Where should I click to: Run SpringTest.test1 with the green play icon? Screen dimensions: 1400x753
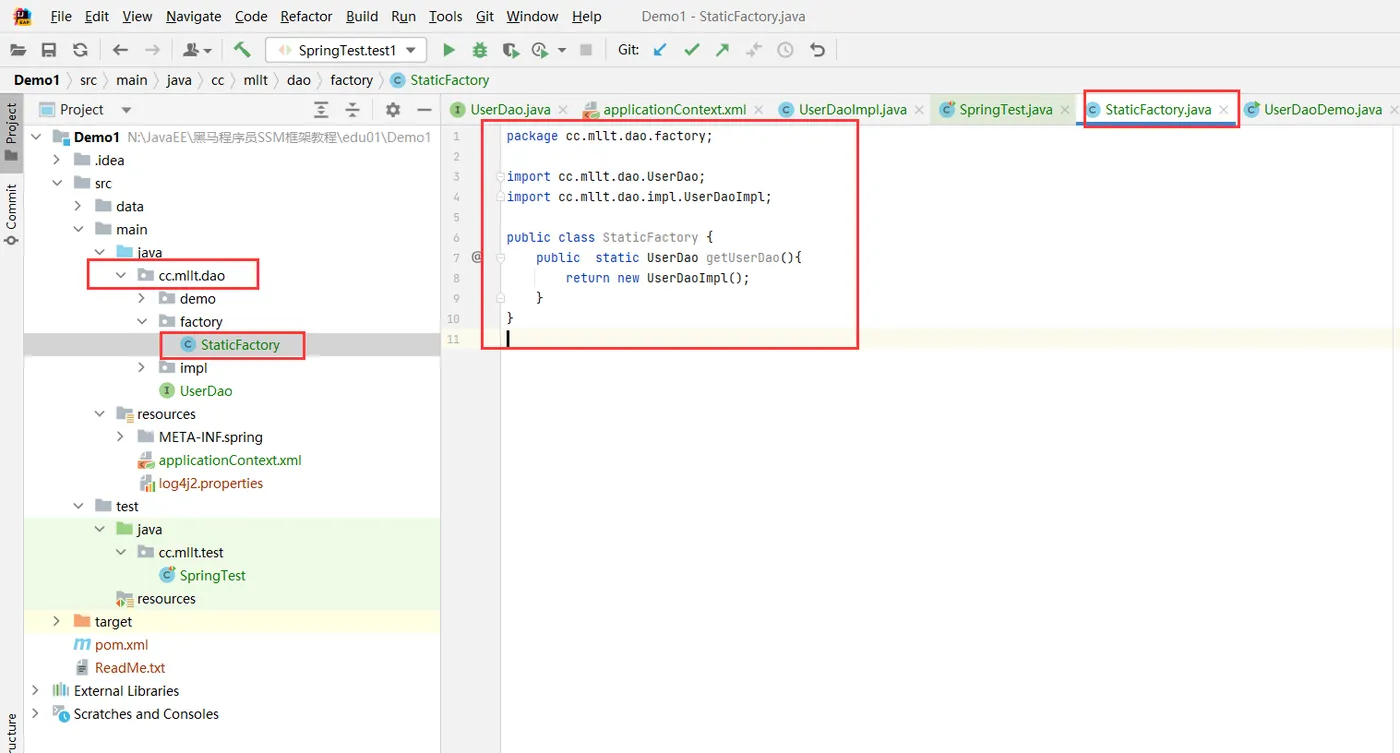point(449,50)
